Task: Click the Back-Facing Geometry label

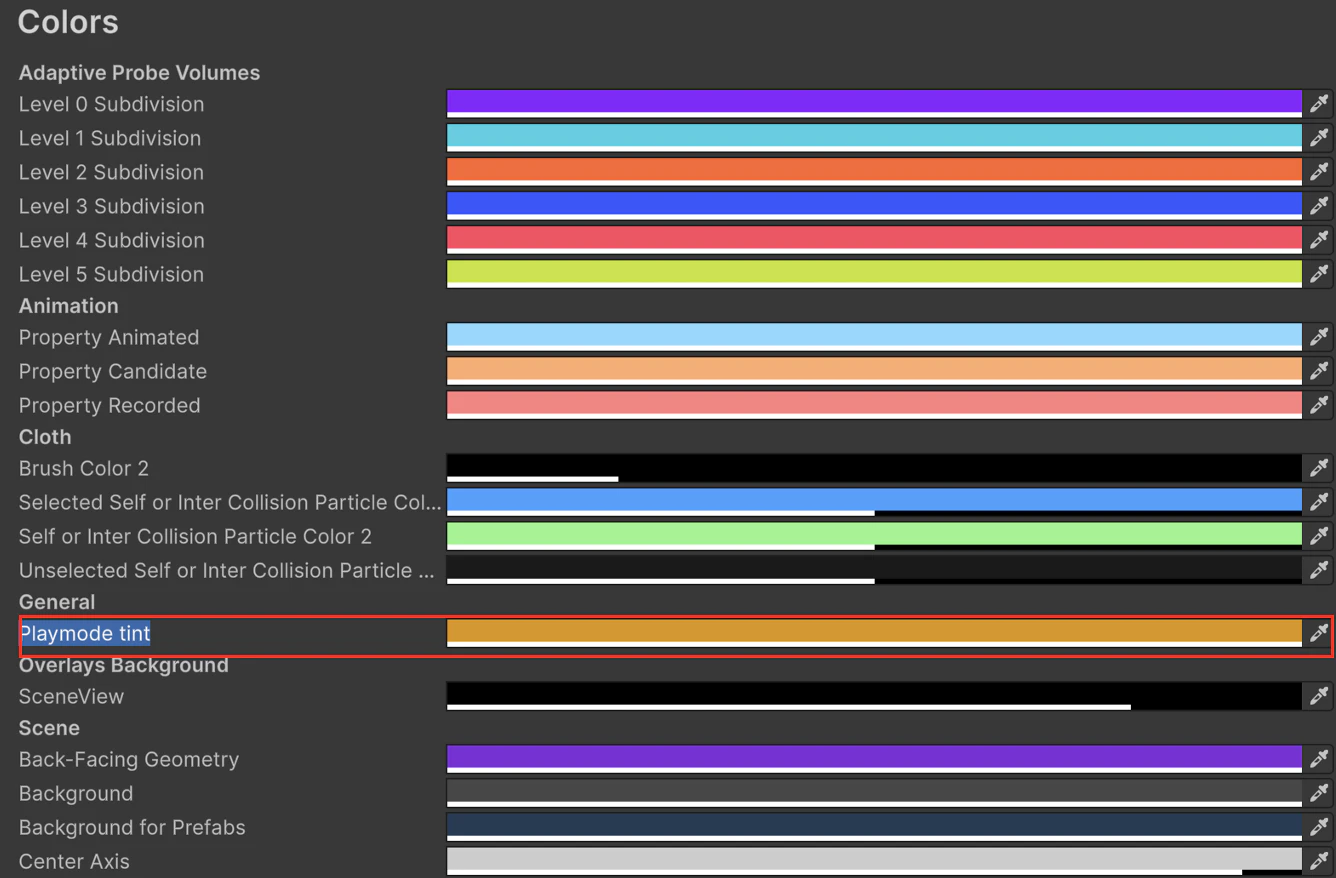Action: tap(129, 759)
